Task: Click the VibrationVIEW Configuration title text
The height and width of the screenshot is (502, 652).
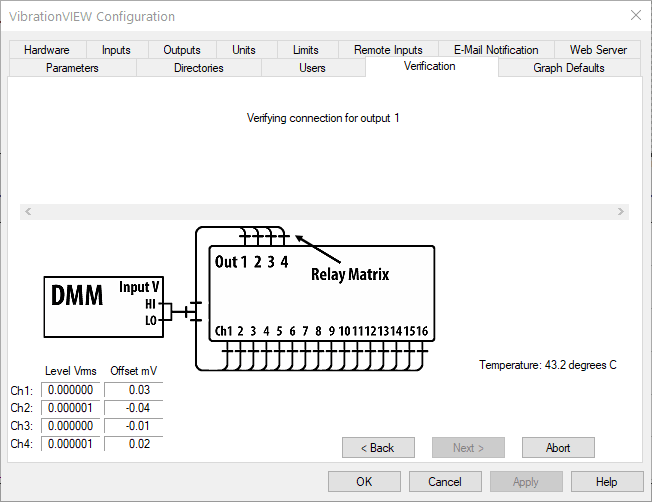Action: 92,17
